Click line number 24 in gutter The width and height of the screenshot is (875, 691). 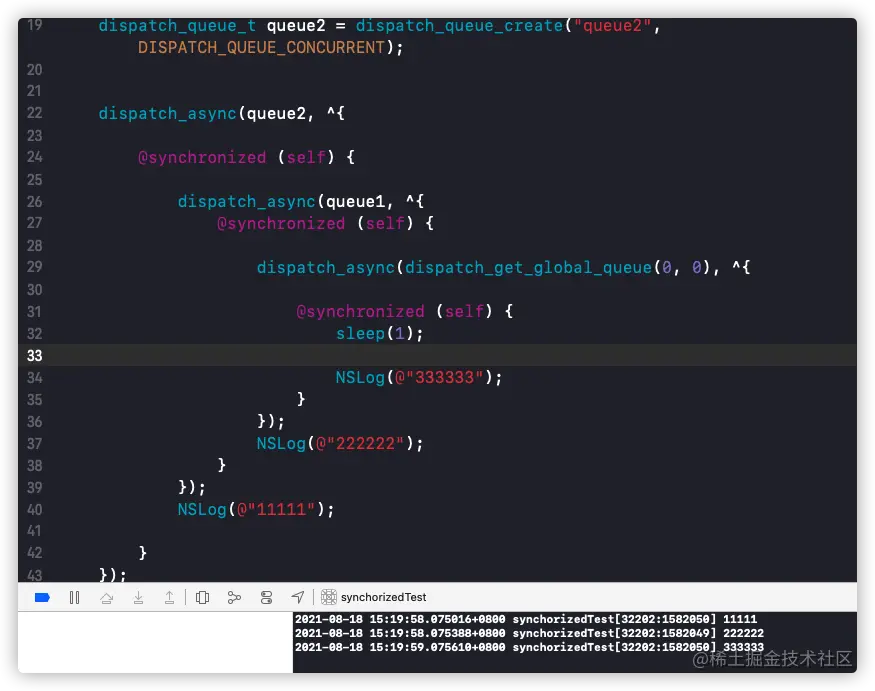(35, 157)
